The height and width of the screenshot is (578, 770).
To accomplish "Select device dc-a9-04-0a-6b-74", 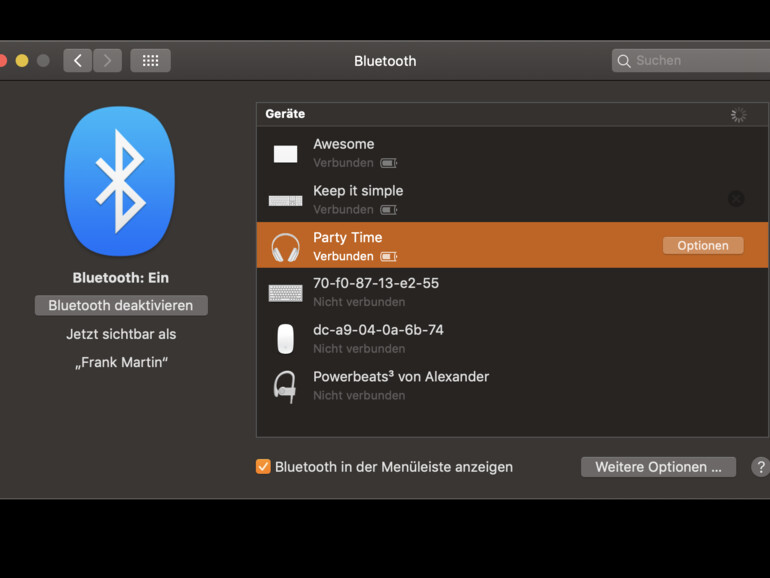I will pyautogui.click(x=512, y=338).
